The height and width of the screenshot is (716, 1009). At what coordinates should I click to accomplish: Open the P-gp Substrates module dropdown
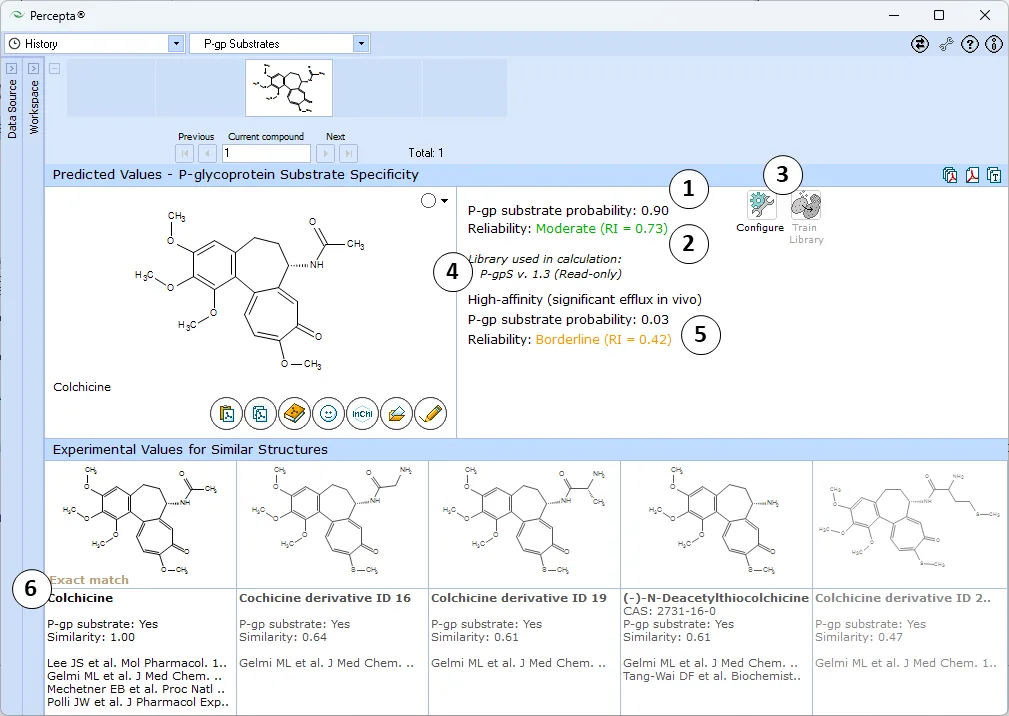coord(280,44)
